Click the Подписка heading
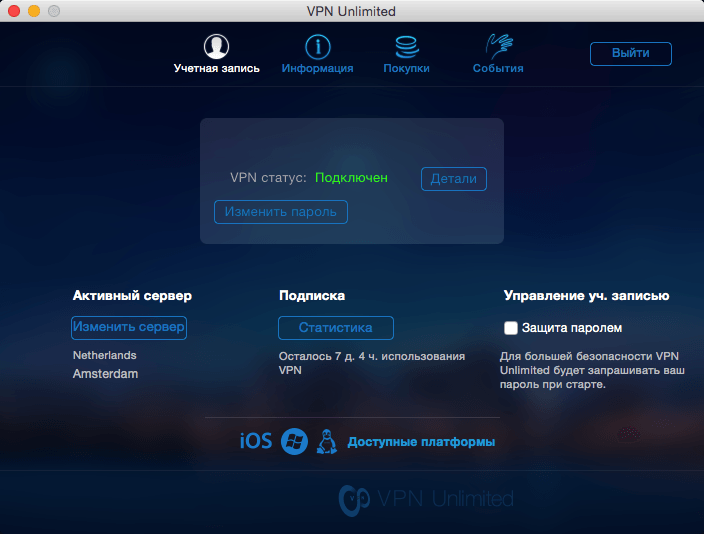Viewport: 704px width, 534px height. tap(312, 296)
